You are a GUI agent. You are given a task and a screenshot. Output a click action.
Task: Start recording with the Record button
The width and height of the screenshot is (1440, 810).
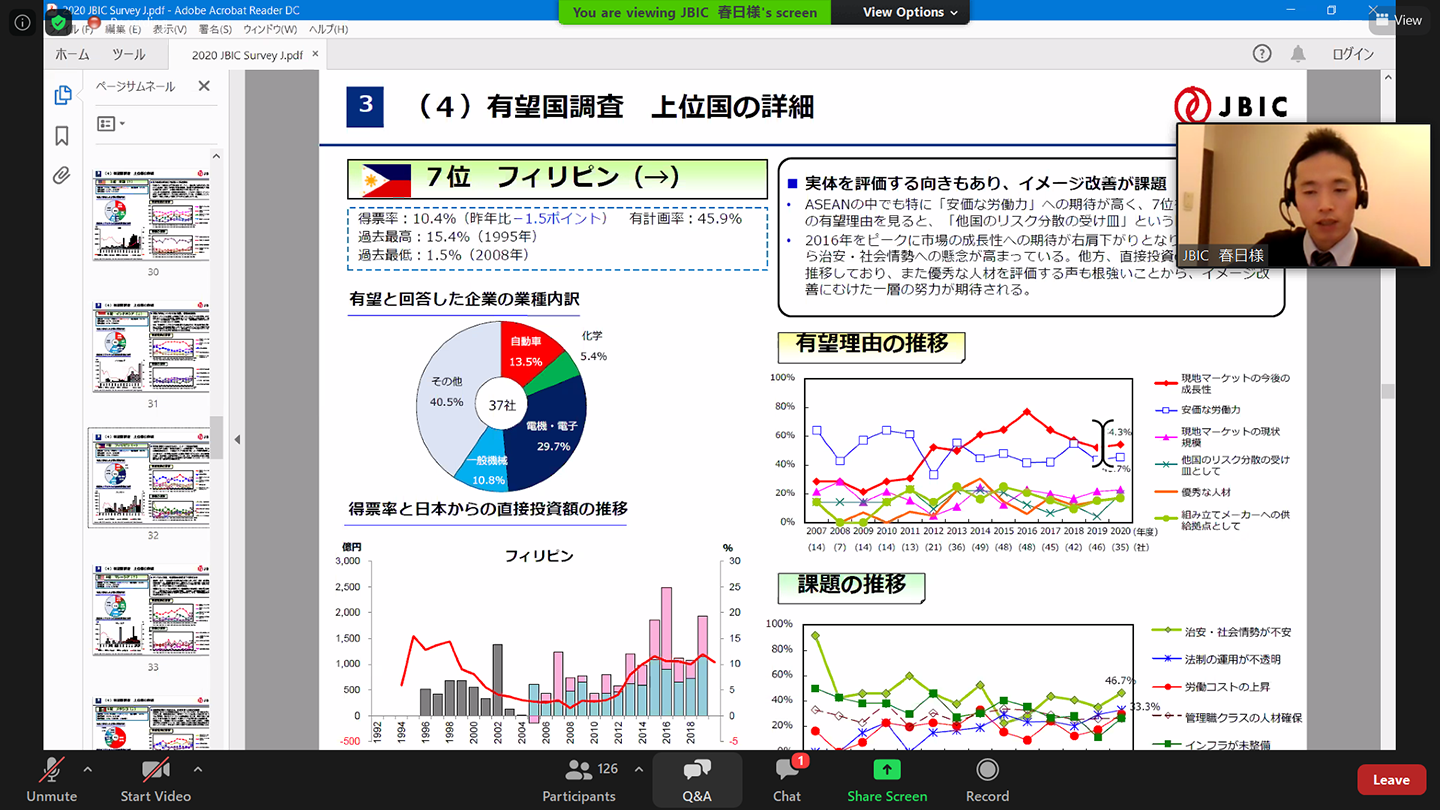(x=987, y=780)
